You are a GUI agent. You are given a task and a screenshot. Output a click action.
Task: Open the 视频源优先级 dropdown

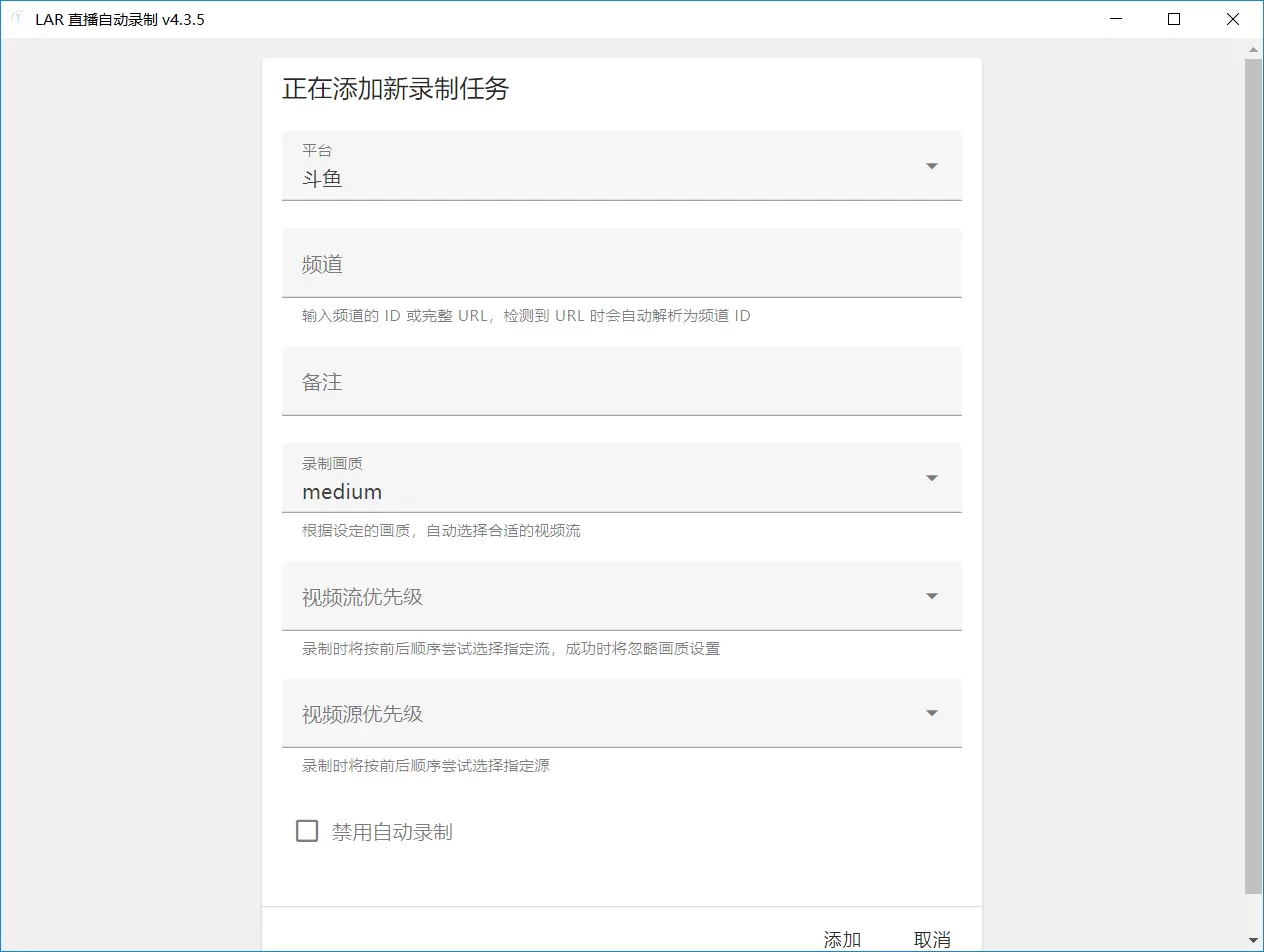[x=620, y=713]
